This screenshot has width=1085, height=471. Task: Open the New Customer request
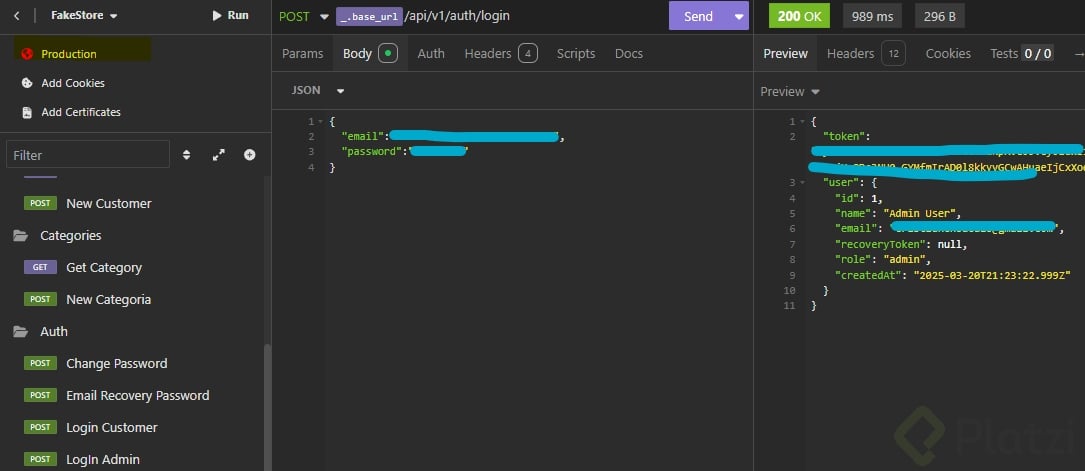(109, 203)
